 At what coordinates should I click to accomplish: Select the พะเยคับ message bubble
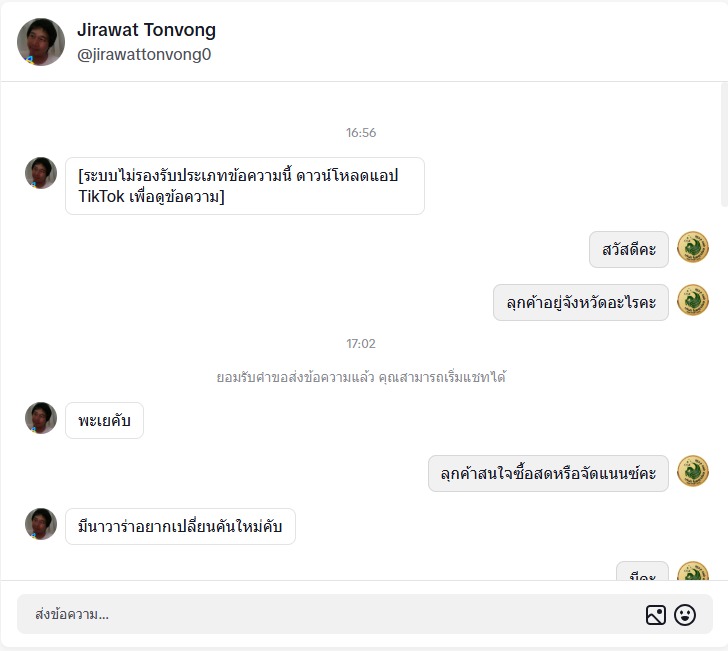tap(104, 420)
